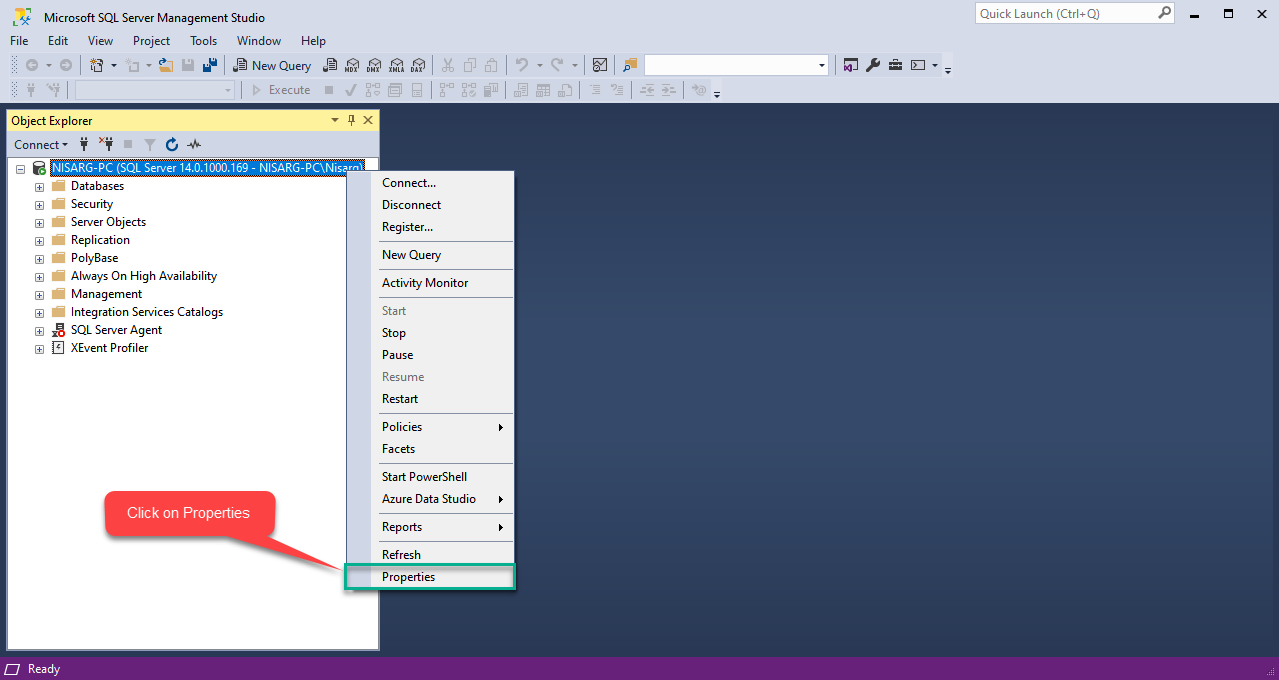The height and width of the screenshot is (680, 1279).
Task: Click the Database Engine Query icon
Action: coord(330,65)
